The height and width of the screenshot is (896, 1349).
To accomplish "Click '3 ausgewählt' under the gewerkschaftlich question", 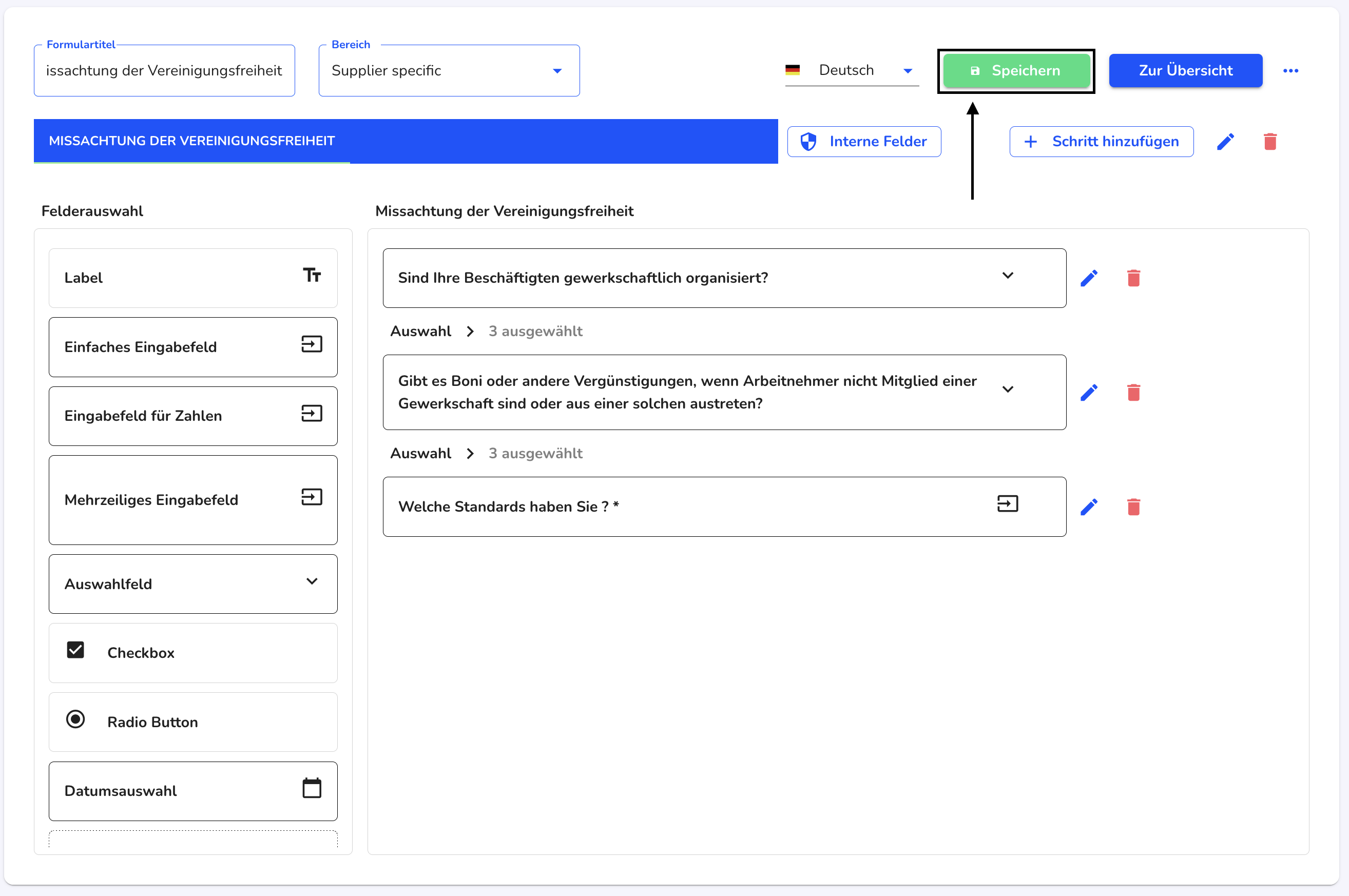I will coord(535,332).
